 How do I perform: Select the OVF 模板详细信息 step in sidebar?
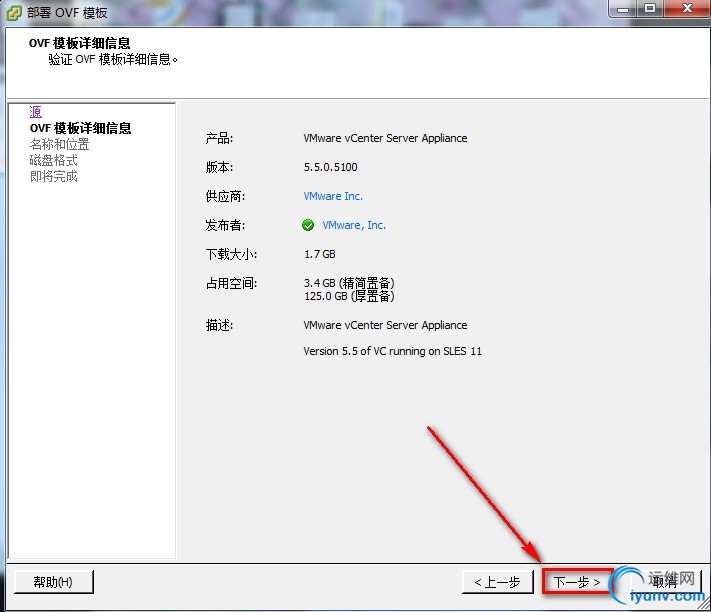[80, 128]
